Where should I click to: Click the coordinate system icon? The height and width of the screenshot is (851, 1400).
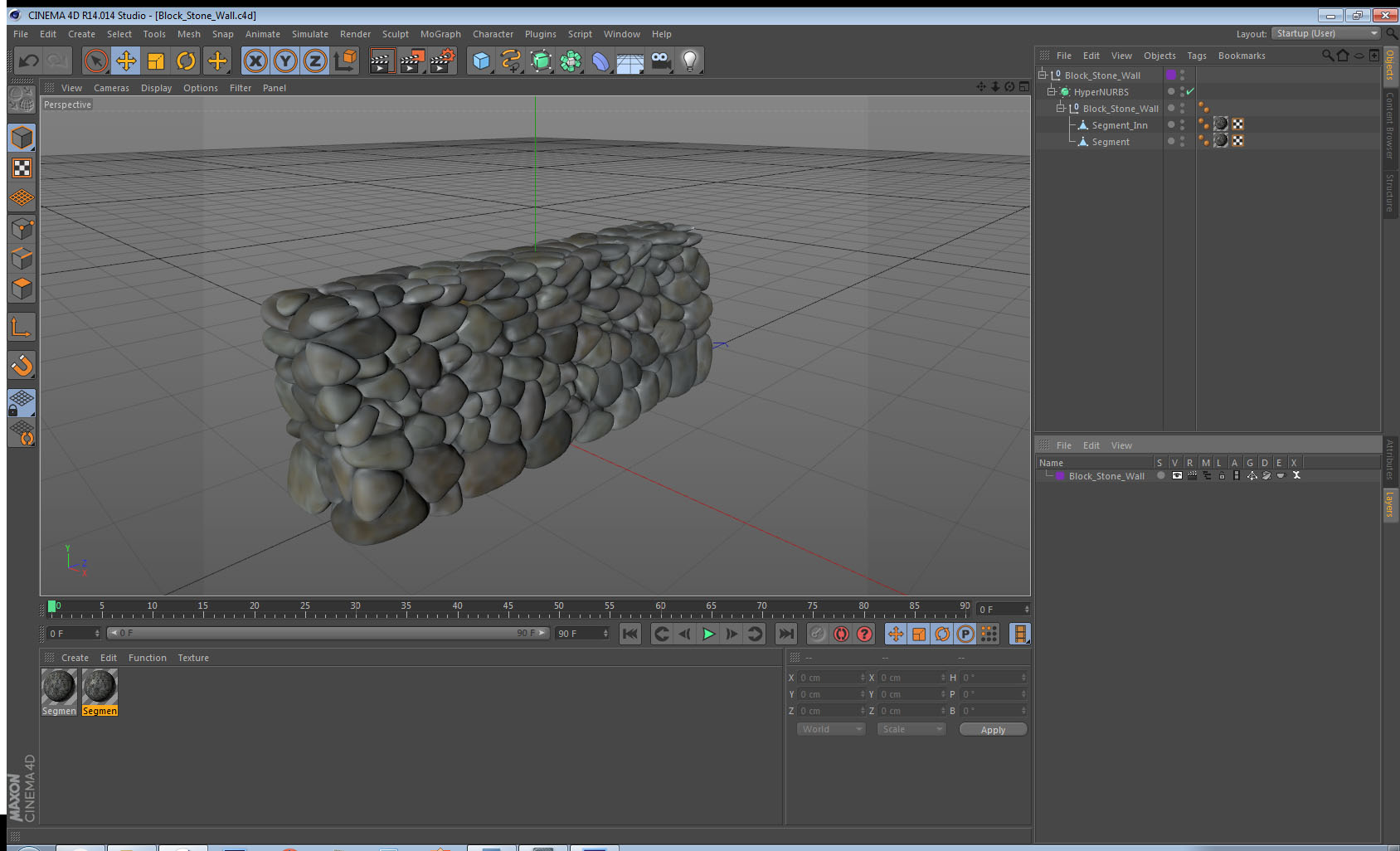click(345, 61)
